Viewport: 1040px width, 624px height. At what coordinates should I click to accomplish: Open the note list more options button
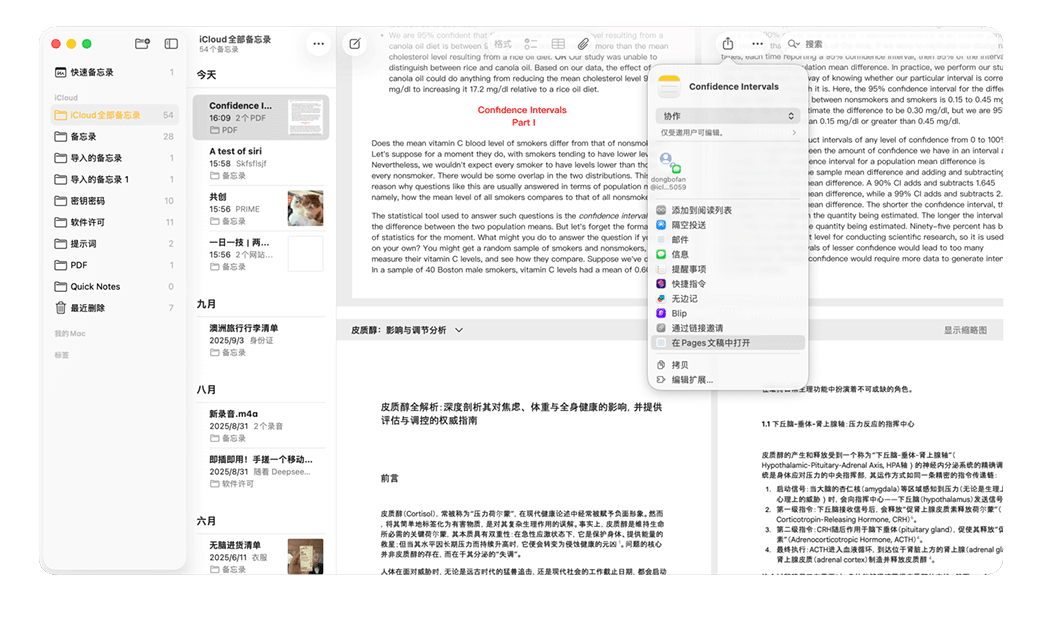point(318,44)
